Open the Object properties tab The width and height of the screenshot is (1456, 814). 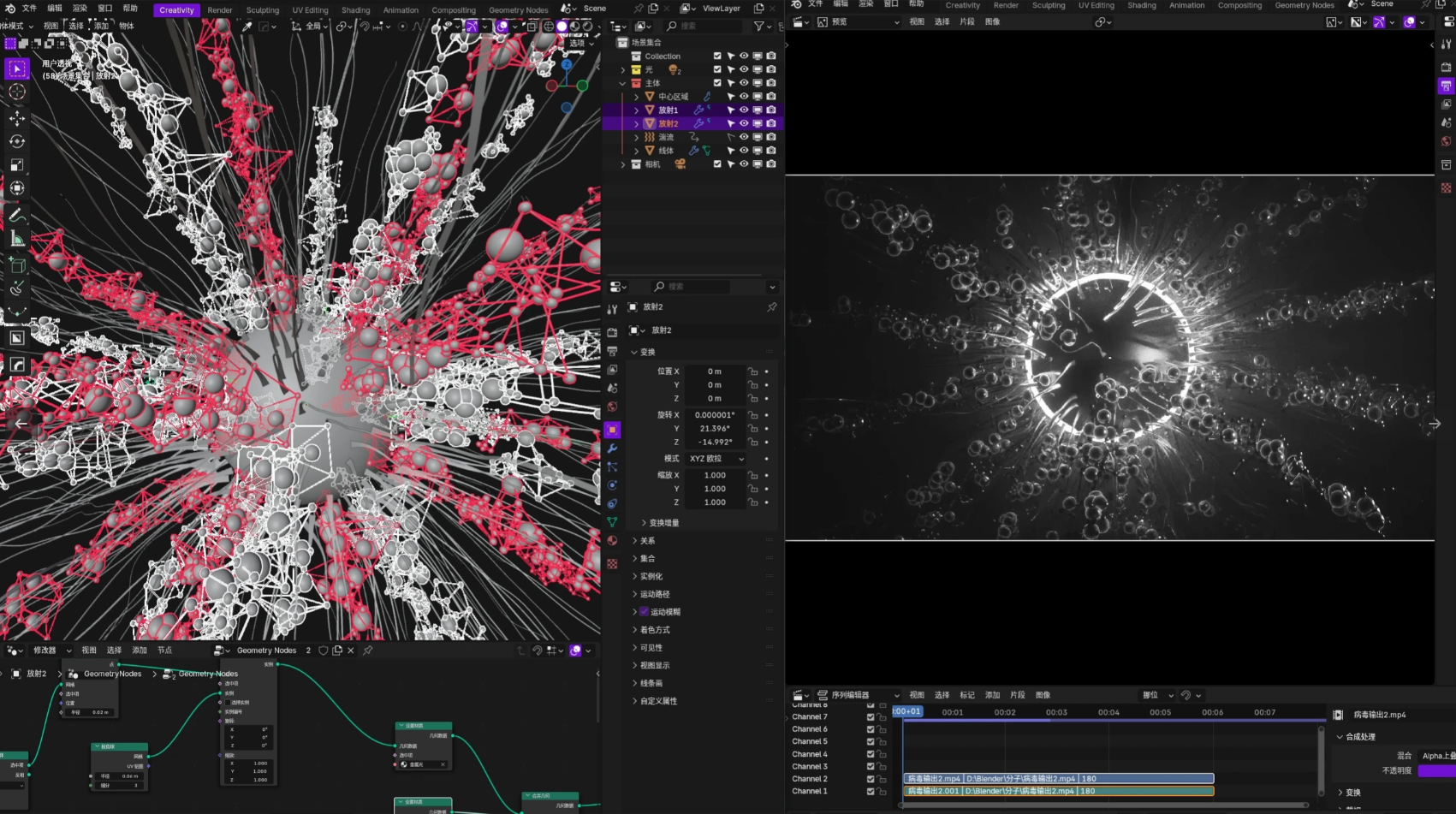coord(612,430)
